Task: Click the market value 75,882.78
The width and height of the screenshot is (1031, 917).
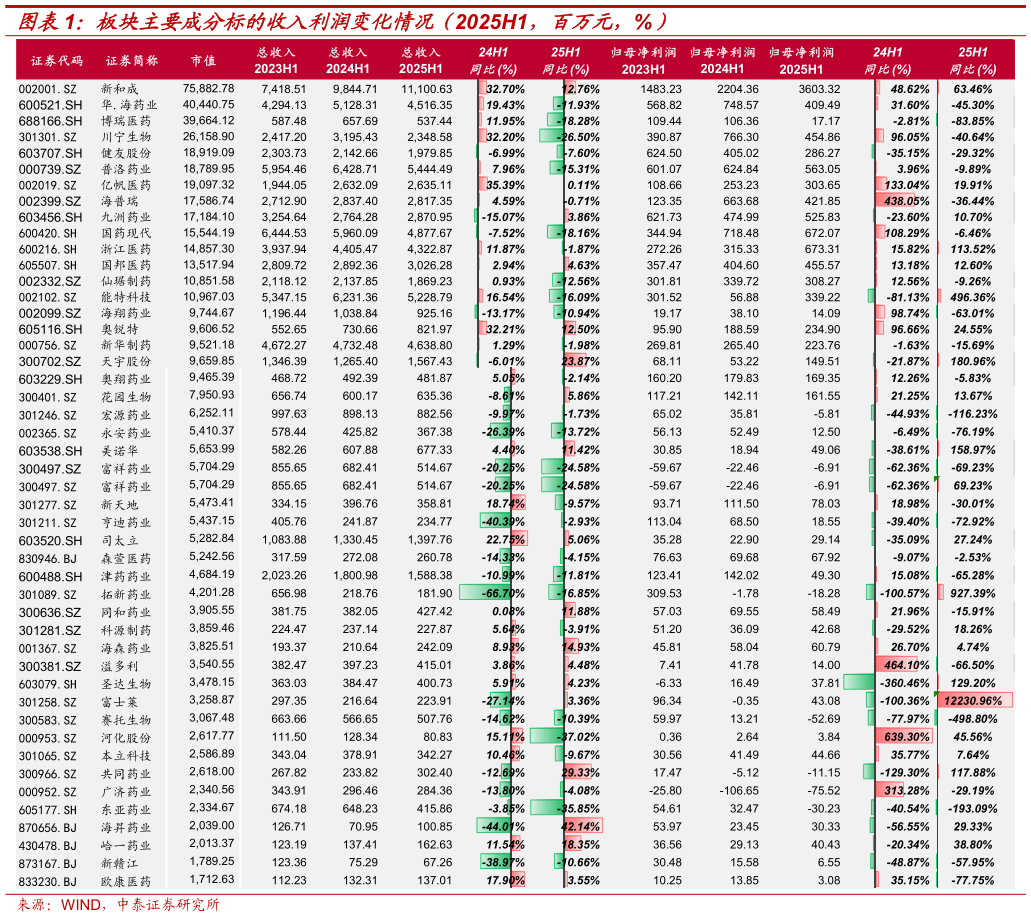Action: pos(208,88)
